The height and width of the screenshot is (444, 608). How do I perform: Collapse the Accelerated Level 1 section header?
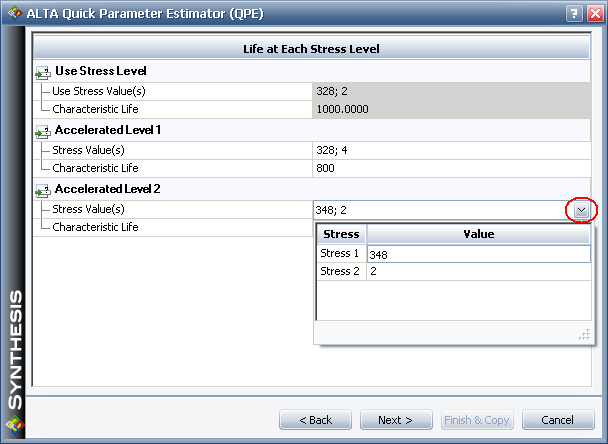click(107, 131)
